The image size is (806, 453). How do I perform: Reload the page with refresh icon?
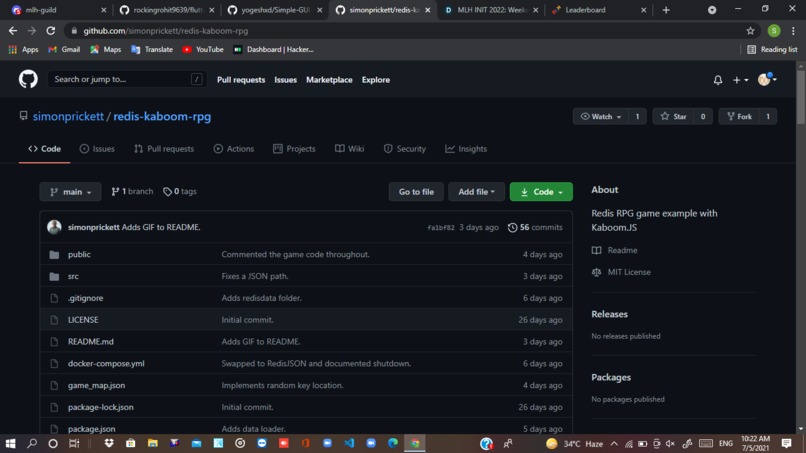50,31
